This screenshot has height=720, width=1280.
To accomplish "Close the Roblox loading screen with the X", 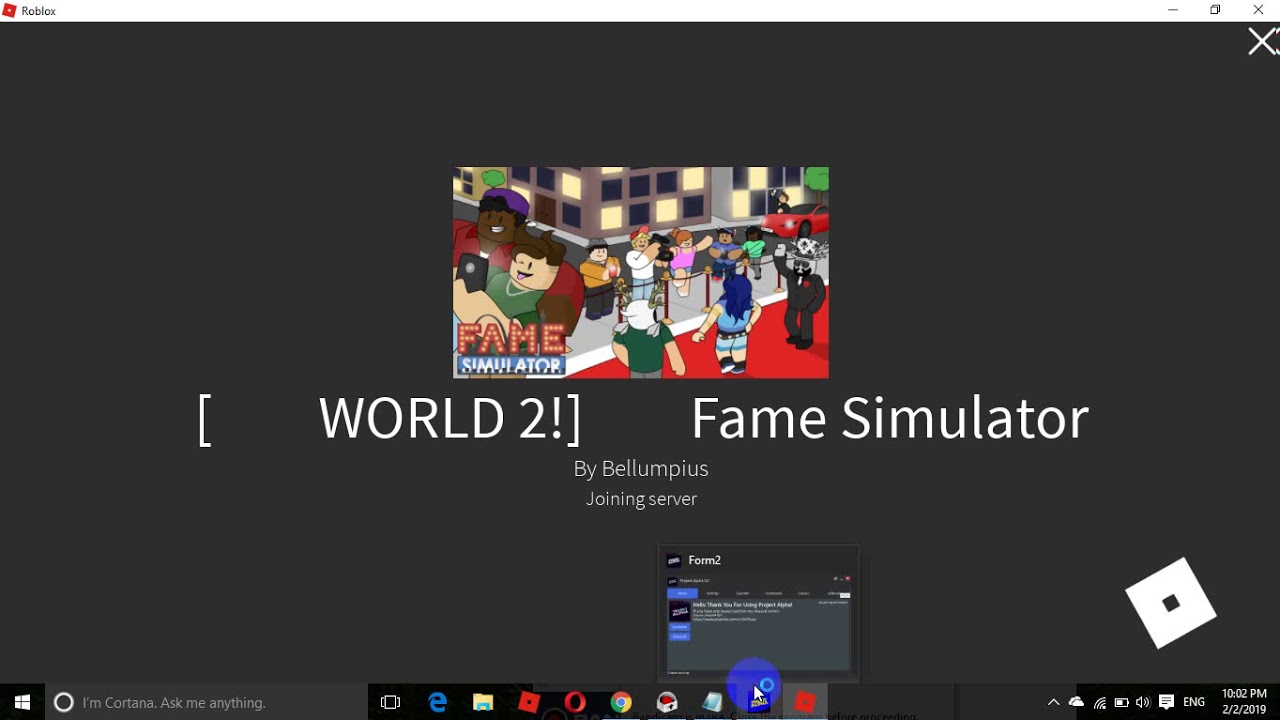I will 1262,42.
